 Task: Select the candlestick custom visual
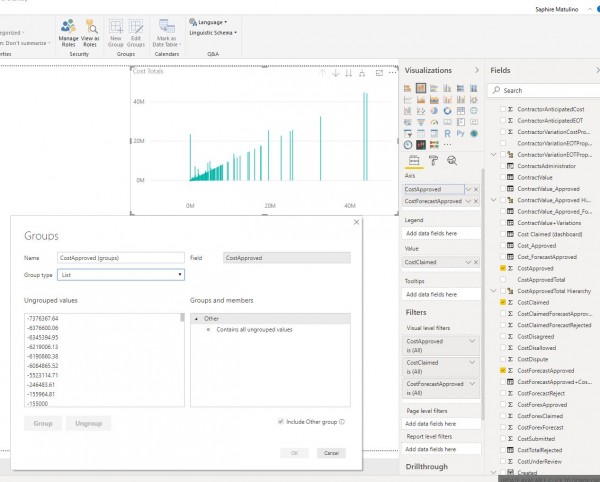[421, 145]
